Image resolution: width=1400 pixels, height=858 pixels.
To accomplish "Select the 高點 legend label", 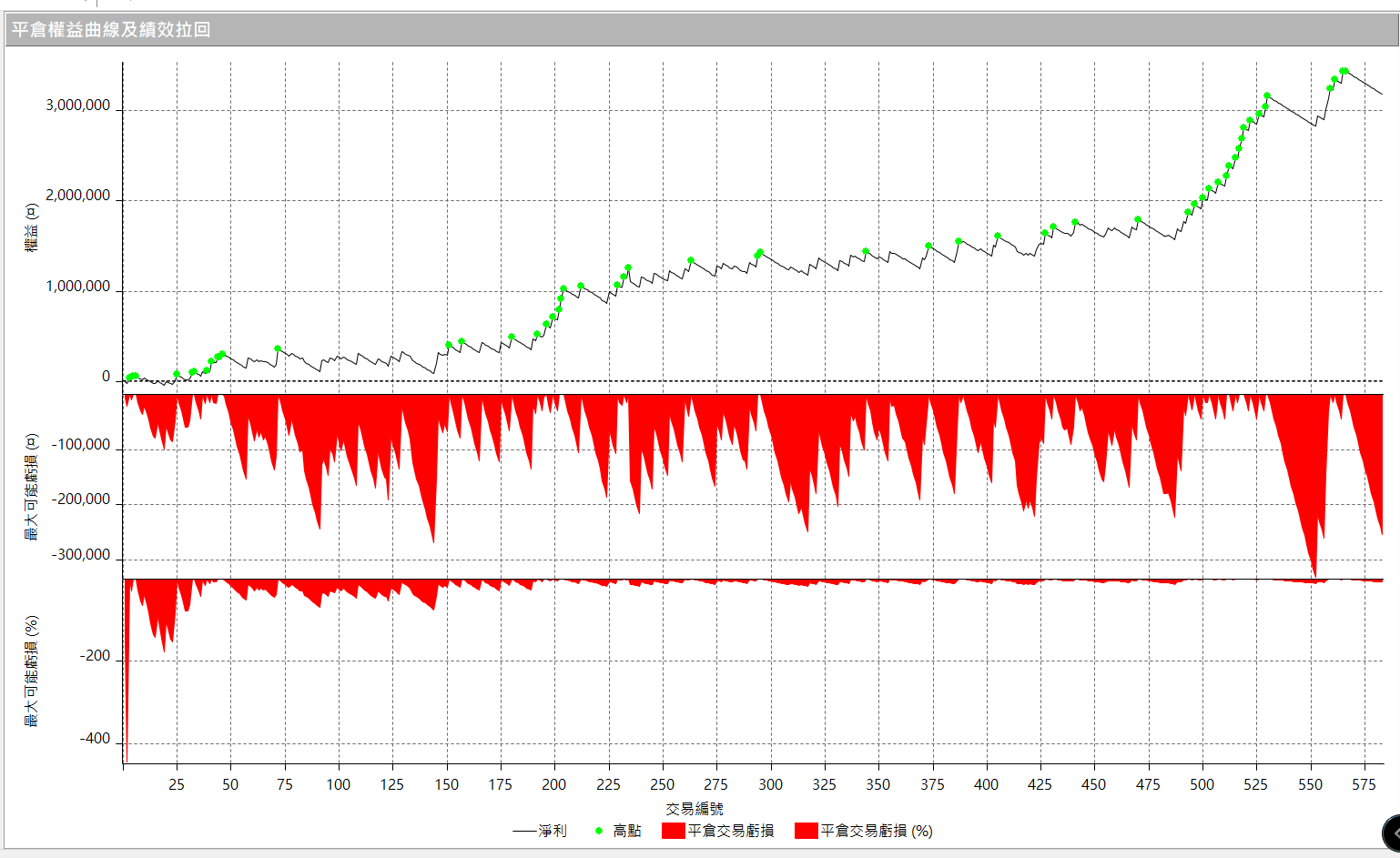I will pos(627,831).
